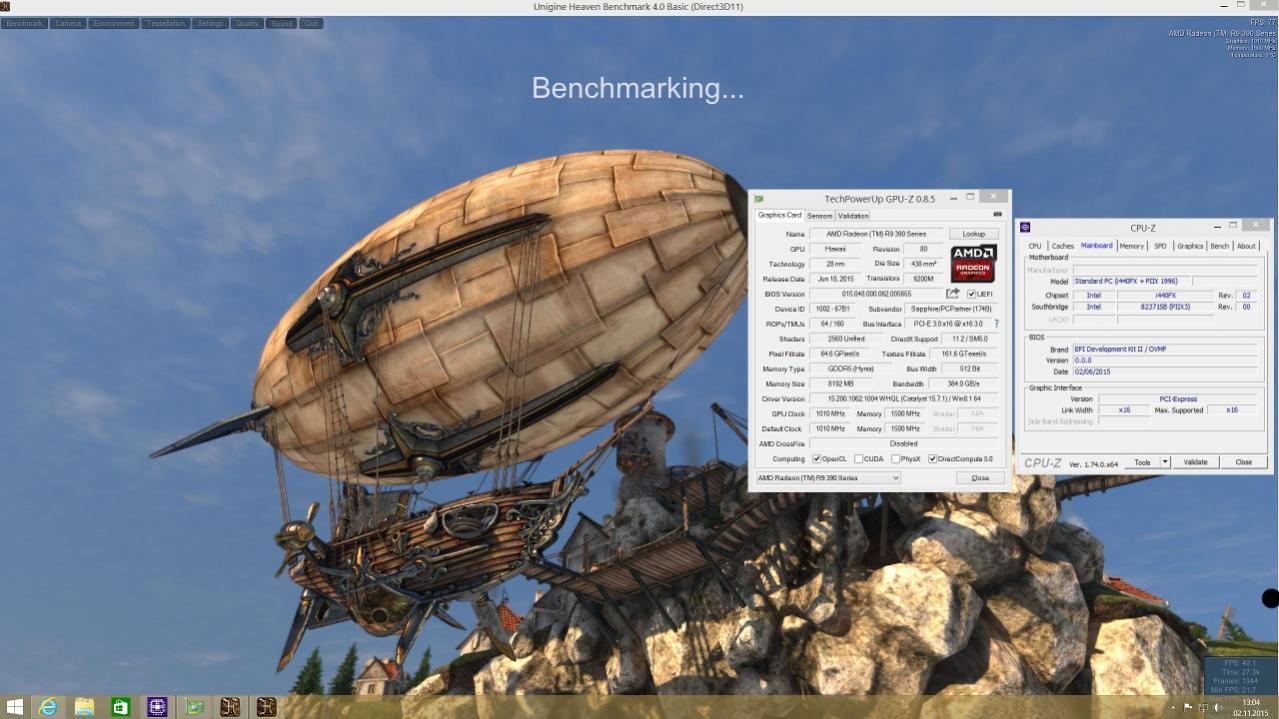The height and width of the screenshot is (719, 1279).
Task: Toggle the UEFI checkbox in GPU-Z
Action: [x=971, y=294]
